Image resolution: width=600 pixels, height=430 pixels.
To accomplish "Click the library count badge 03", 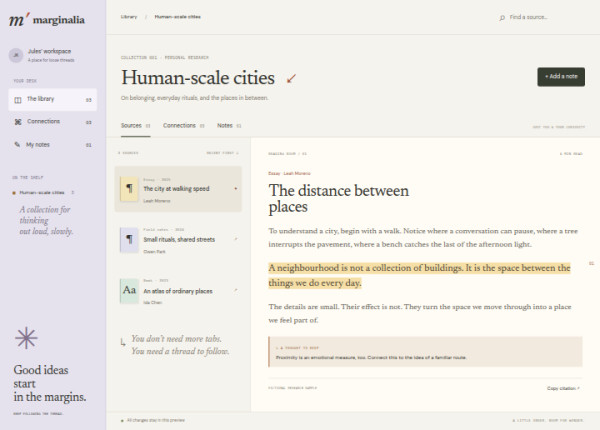I will click(88, 100).
